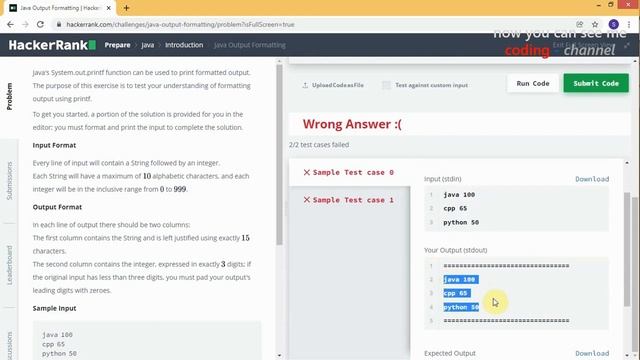Select the Submissions side tab

pos(9,180)
